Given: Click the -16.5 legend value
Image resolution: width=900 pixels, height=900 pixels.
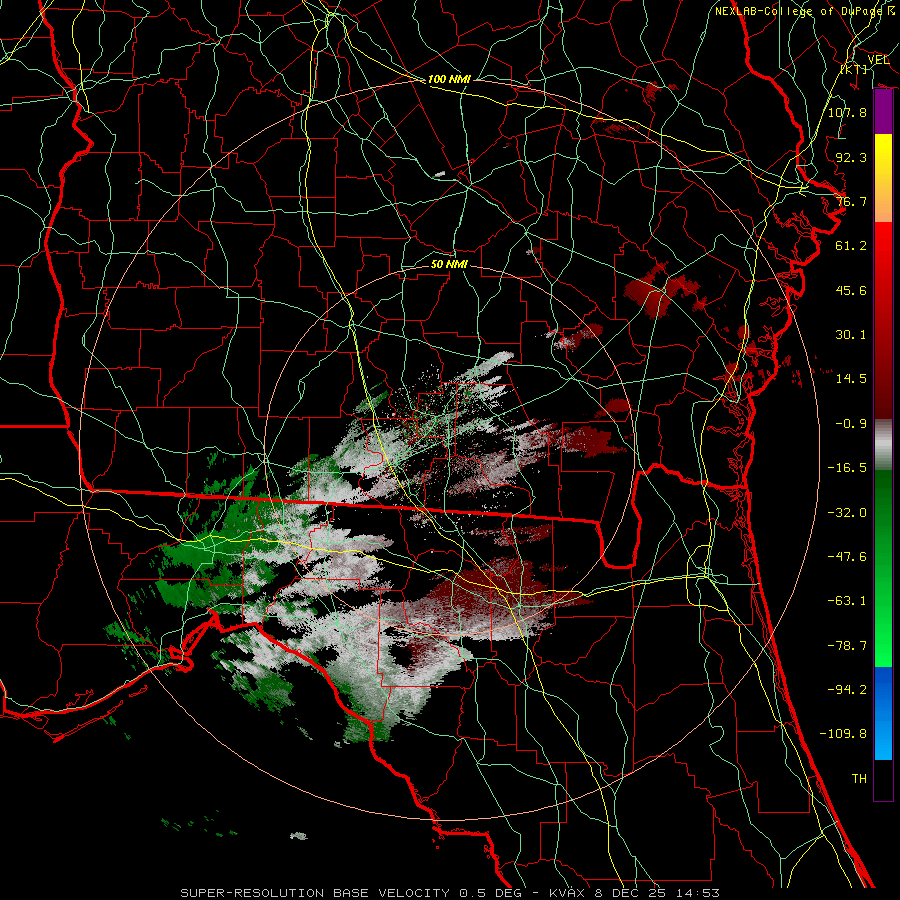Looking at the screenshot, I should (847, 468).
